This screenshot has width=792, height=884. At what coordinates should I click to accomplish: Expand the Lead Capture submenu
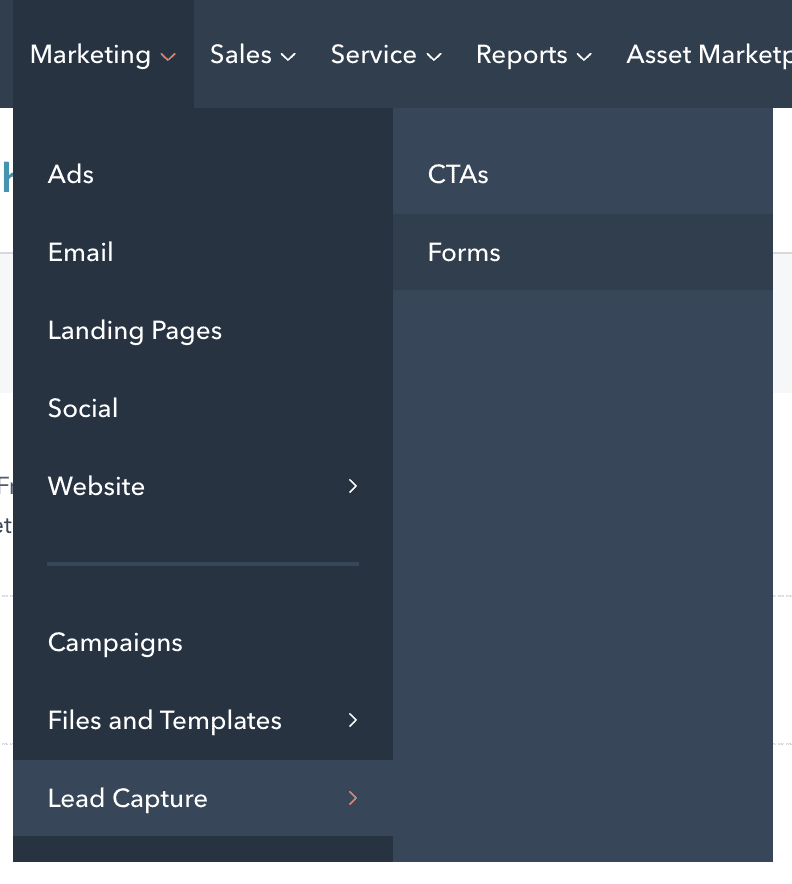pos(203,798)
